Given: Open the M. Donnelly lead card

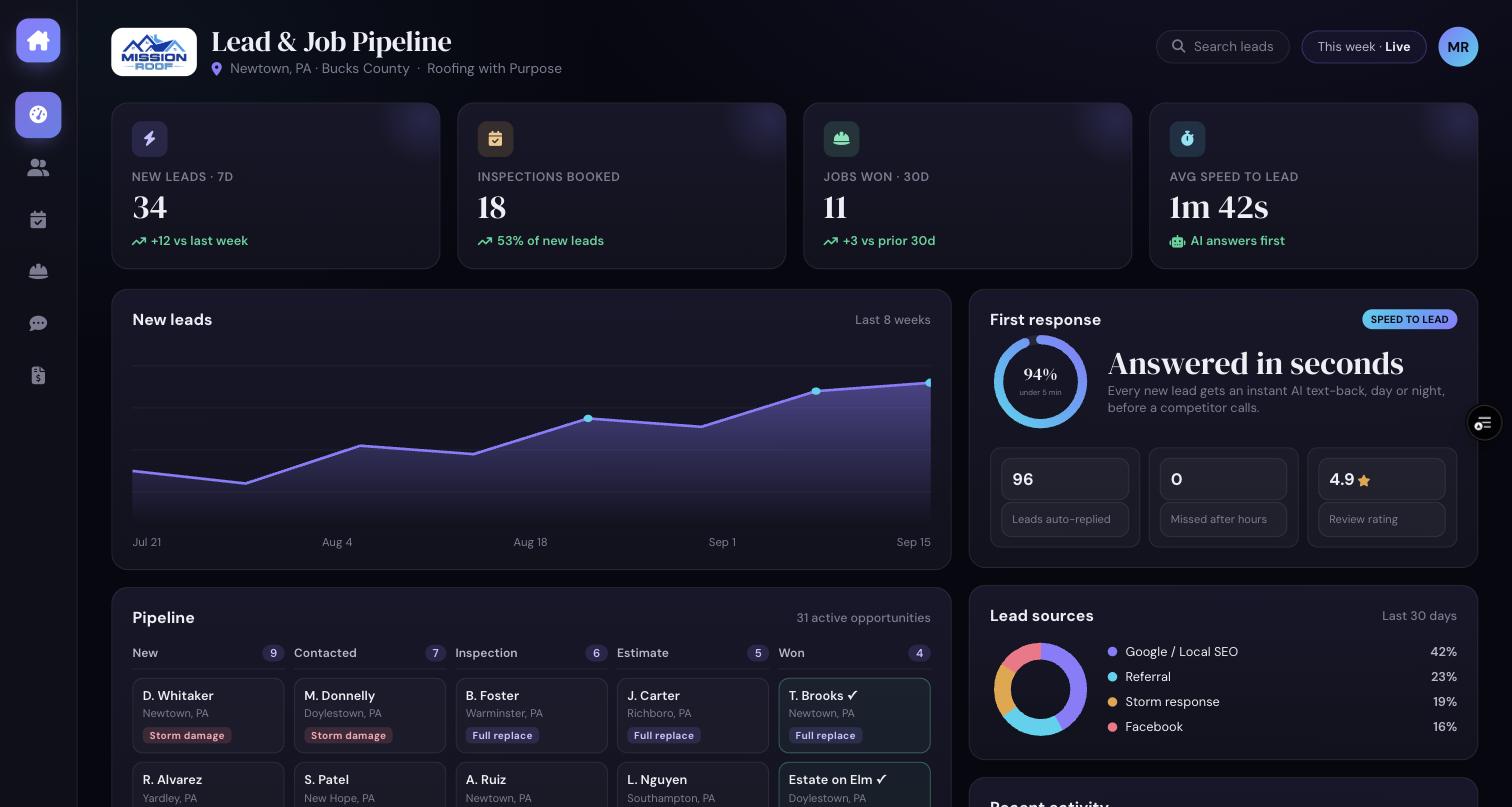Looking at the screenshot, I should [370, 716].
